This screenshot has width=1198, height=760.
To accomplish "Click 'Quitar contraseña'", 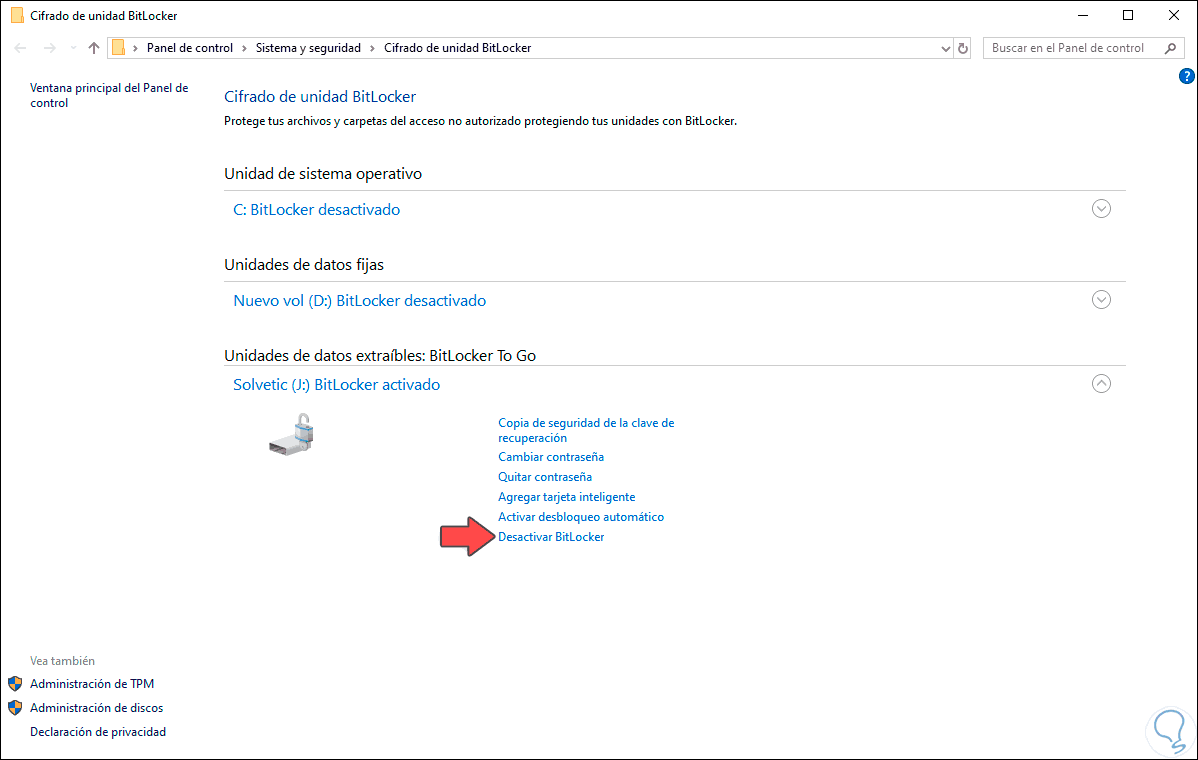I will coord(545,477).
